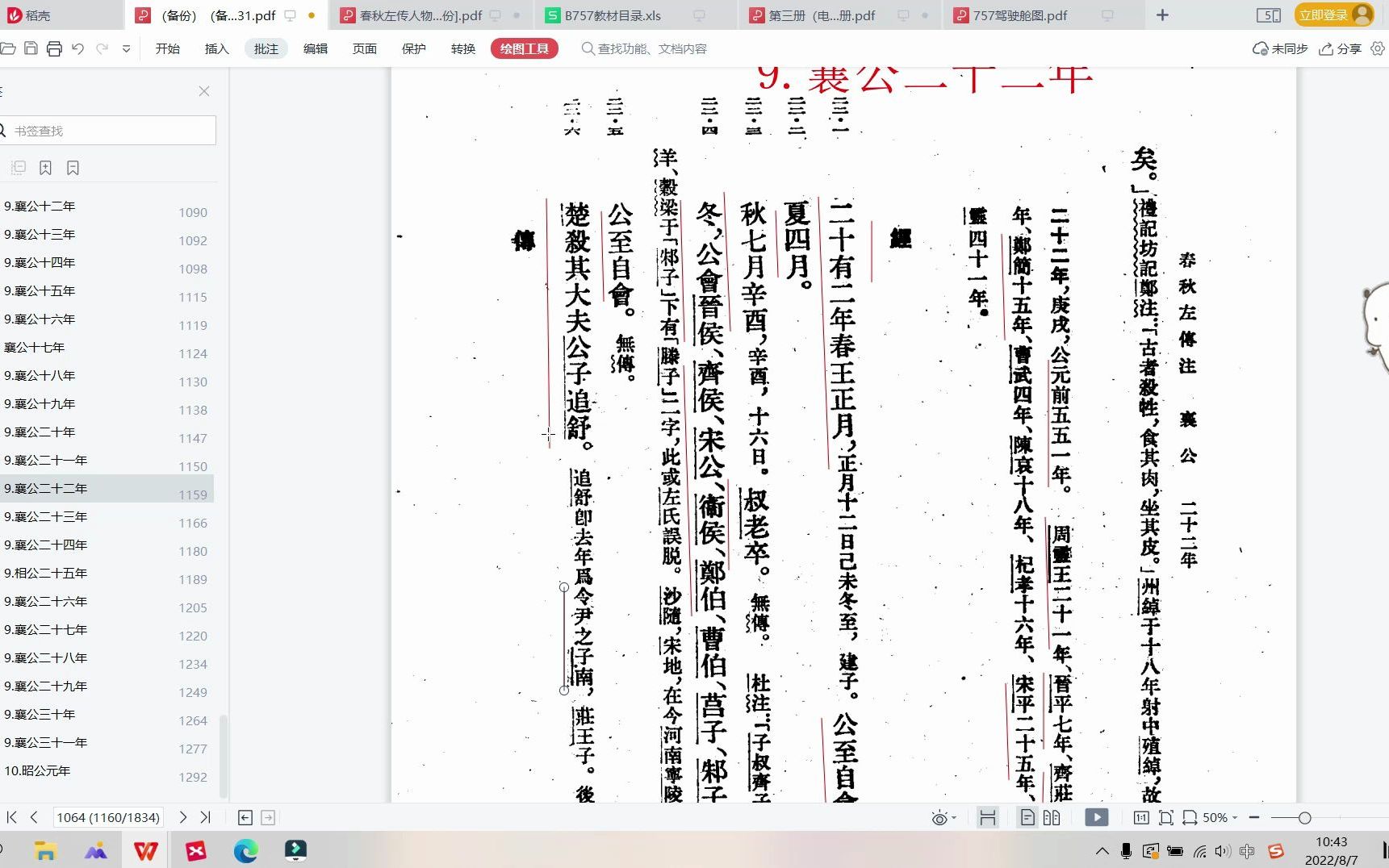This screenshot has height=868, width=1389.
Task: Toggle the single page view mode
Action: pyautogui.click(x=1027, y=817)
